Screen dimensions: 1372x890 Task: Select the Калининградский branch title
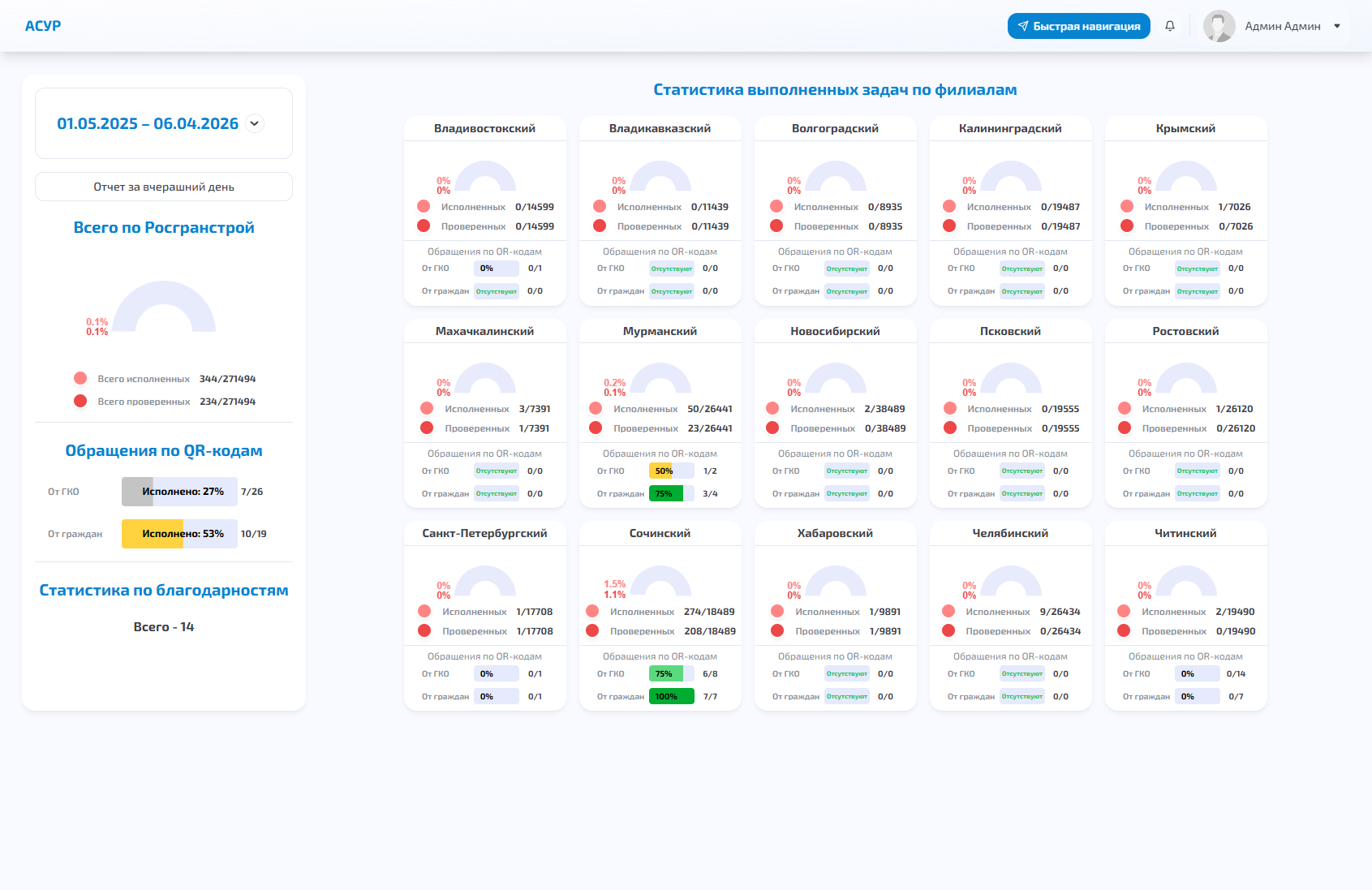[1010, 128]
